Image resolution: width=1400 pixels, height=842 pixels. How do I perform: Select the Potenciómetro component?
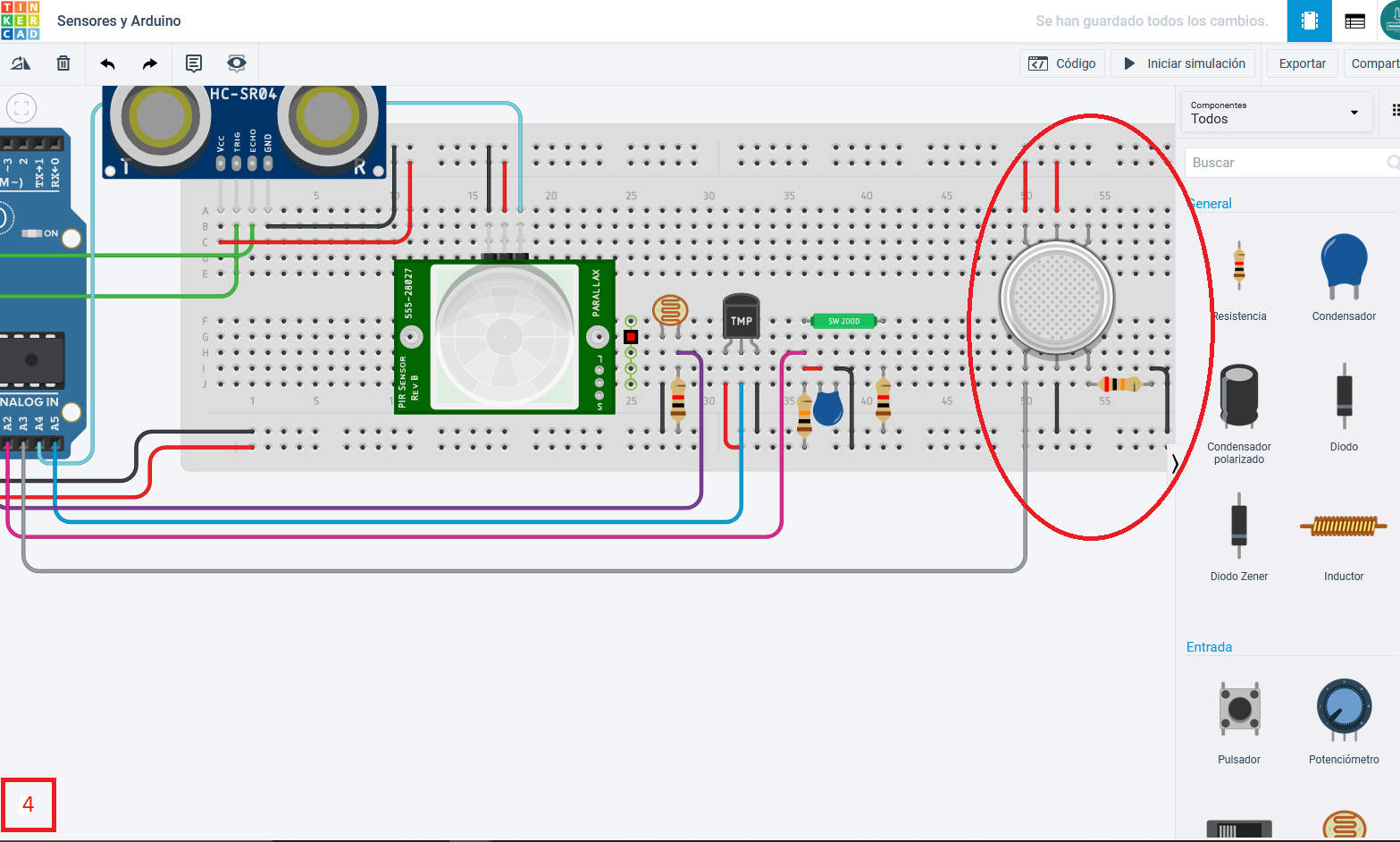tap(1344, 722)
